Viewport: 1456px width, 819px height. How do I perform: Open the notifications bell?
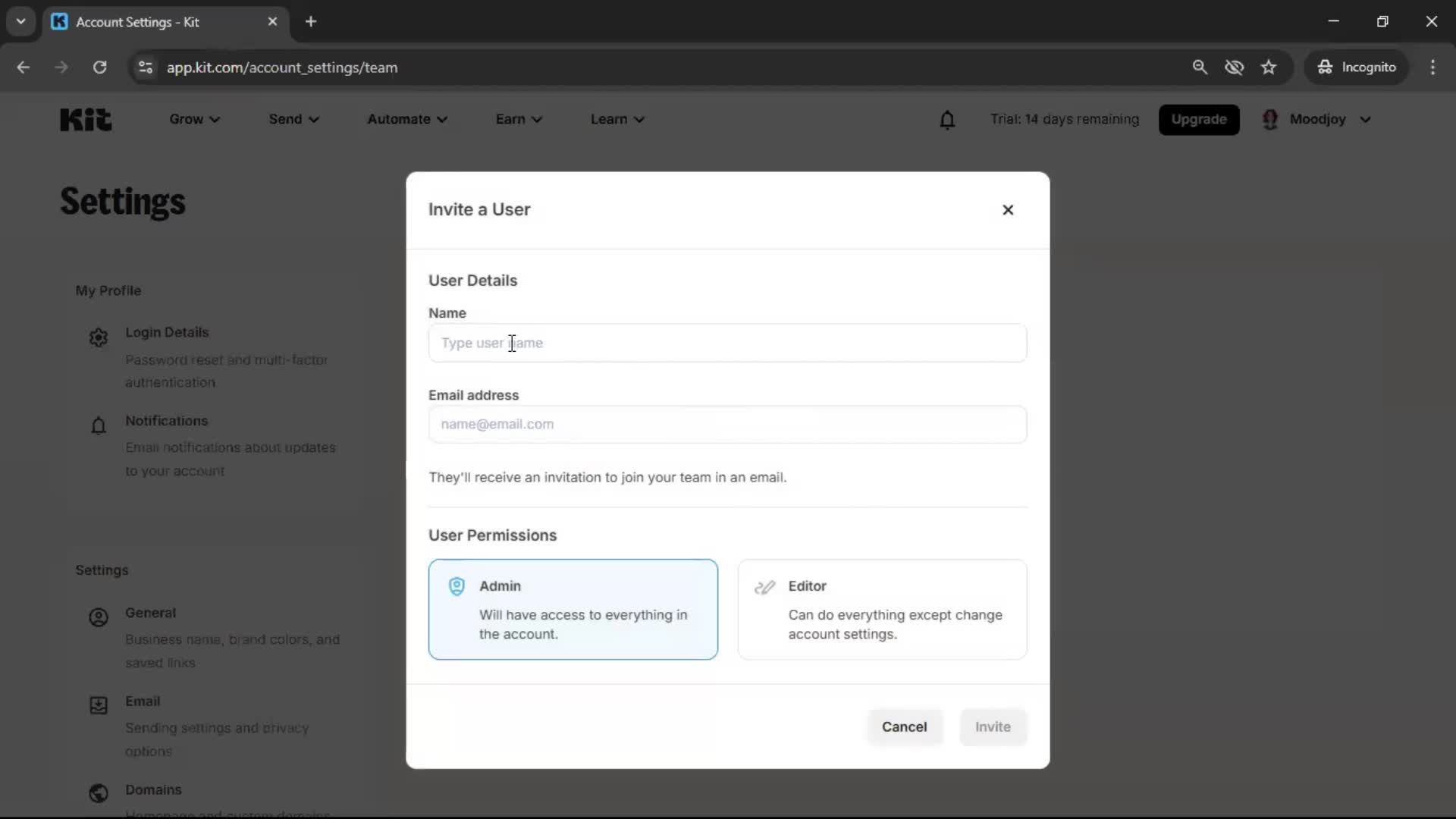pyautogui.click(x=948, y=119)
